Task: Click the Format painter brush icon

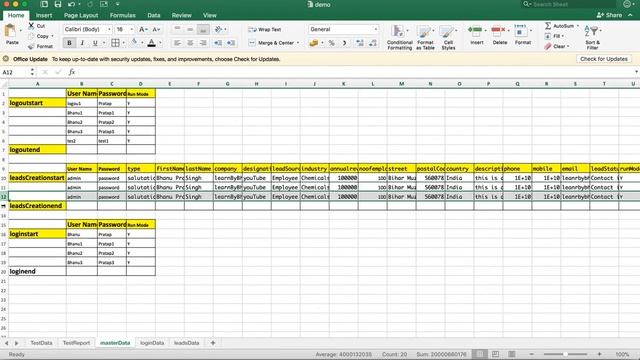Action: [31, 46]
